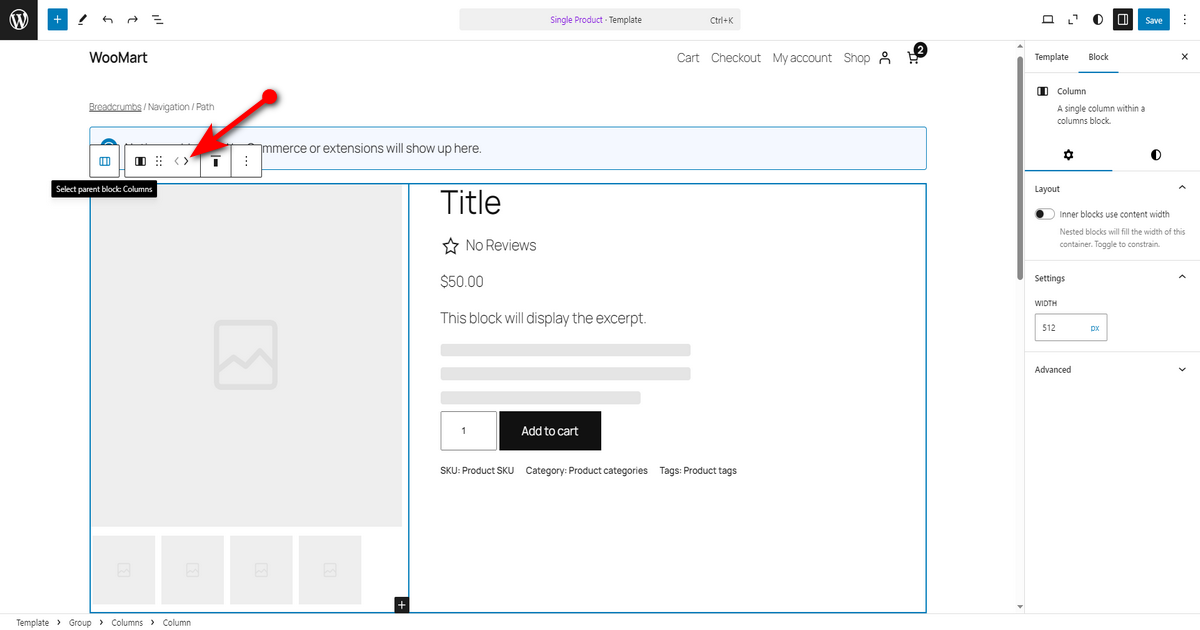The image size is (1200, 630).
Task: Add a block with the canvas plus button
Action: [x=401, y=604]
